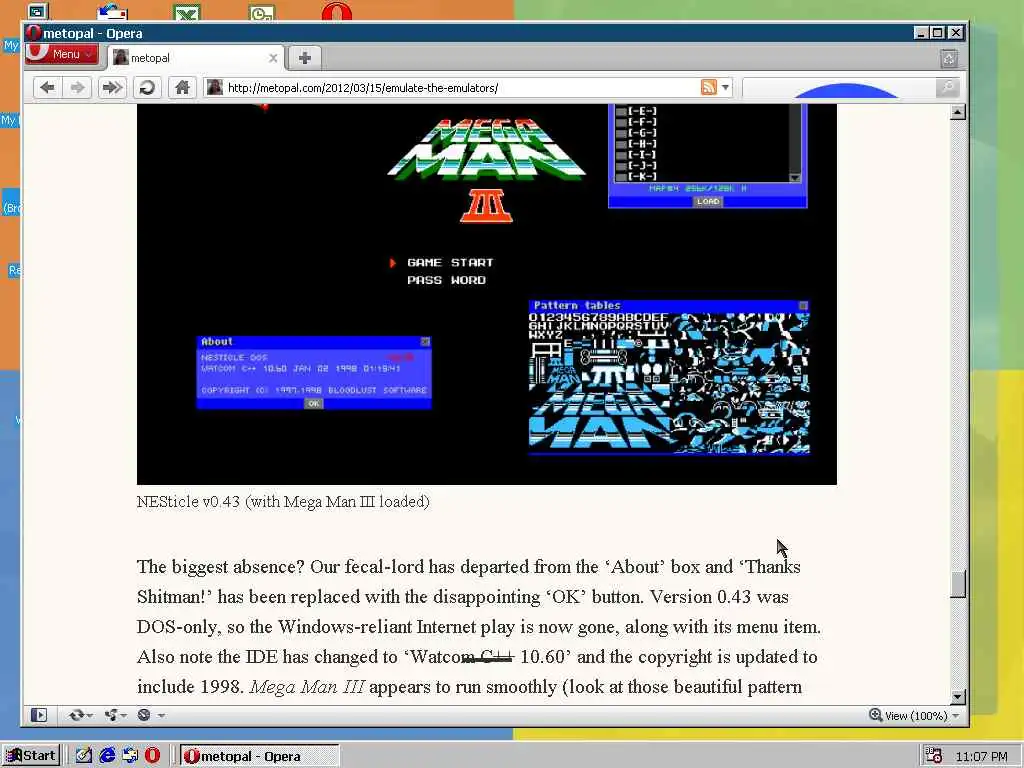
Task: Click the first quick launch pencil icon
Action: (84, 756)
